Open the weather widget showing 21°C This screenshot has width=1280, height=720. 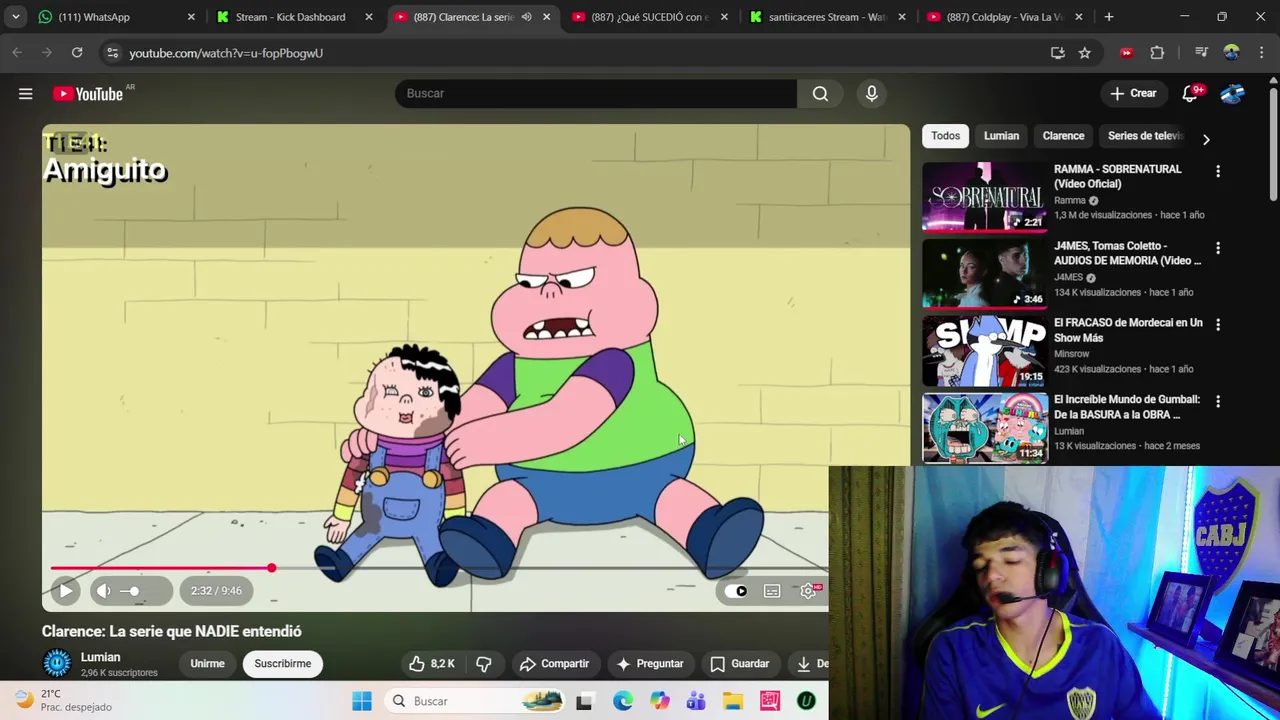click(x=63, y=700)
